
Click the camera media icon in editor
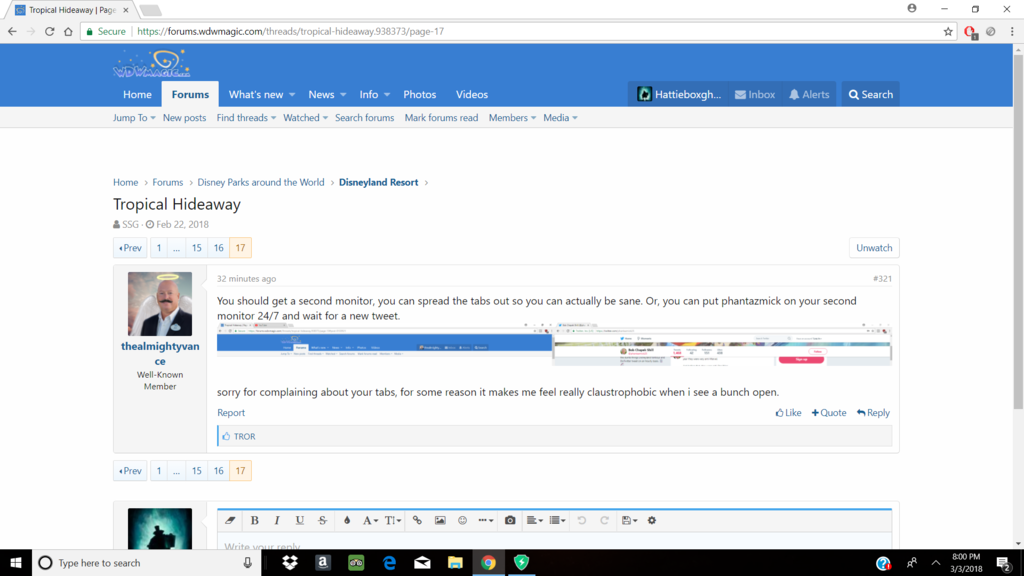510,520
